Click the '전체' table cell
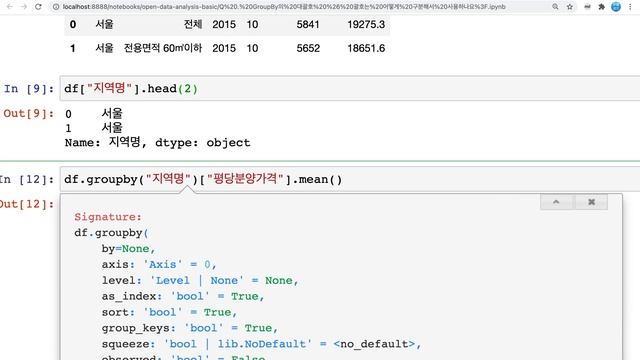This screenshot has height=360, width=640. pos(193,24)
